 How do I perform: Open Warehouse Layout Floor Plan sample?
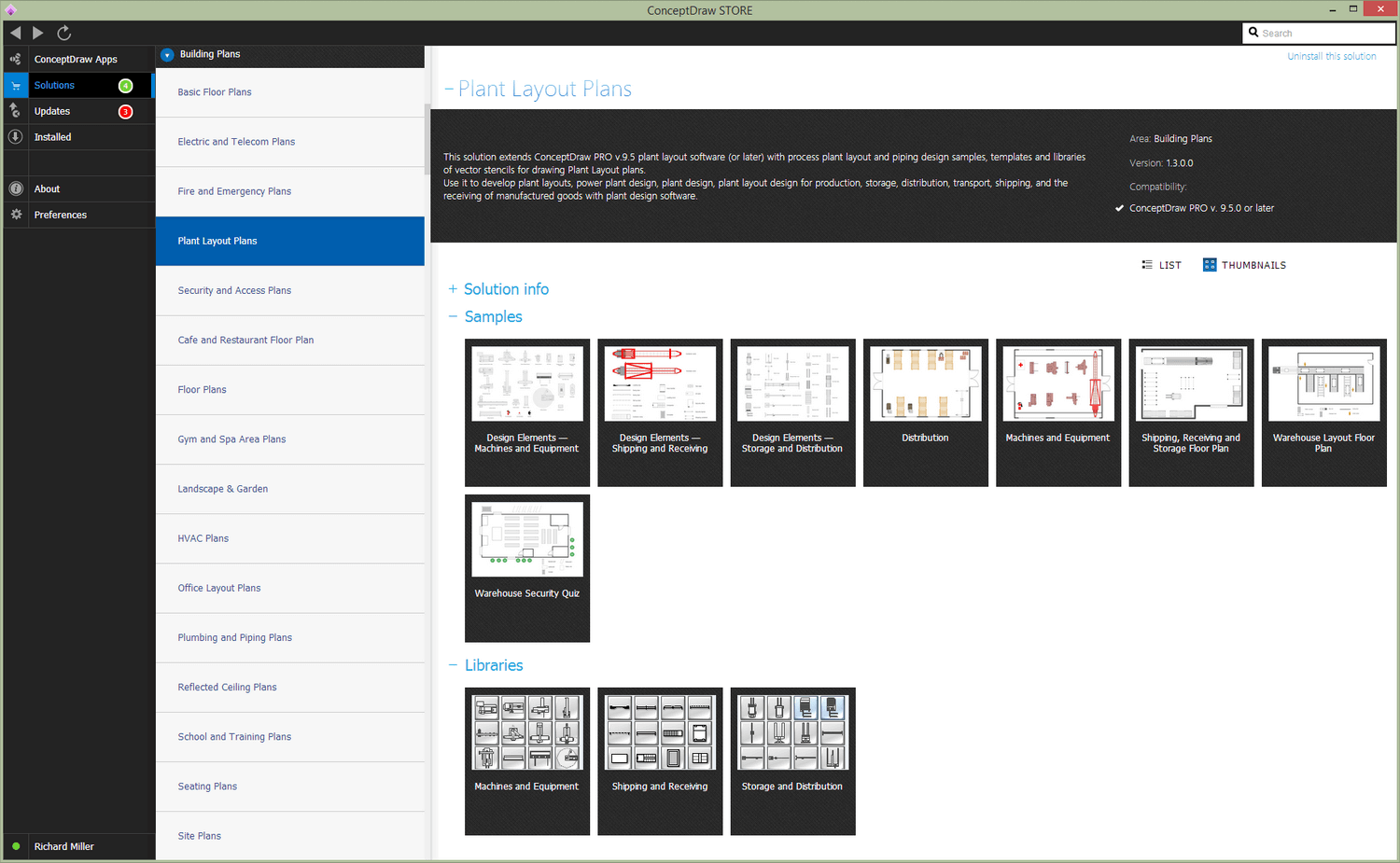pyautogui.click(x=1324, y=412)
